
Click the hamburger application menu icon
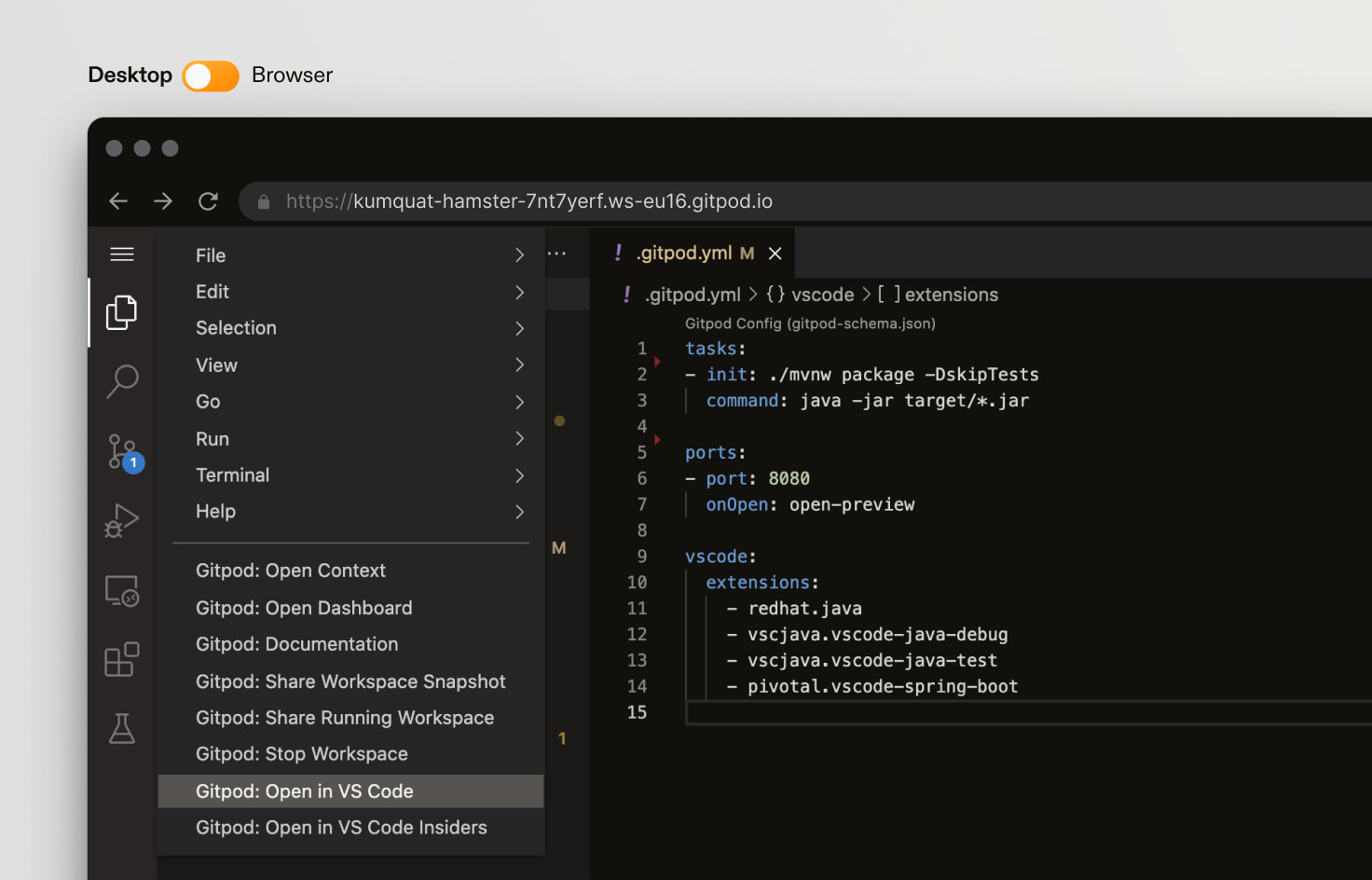pyautogui.click(x=122, y=253)
